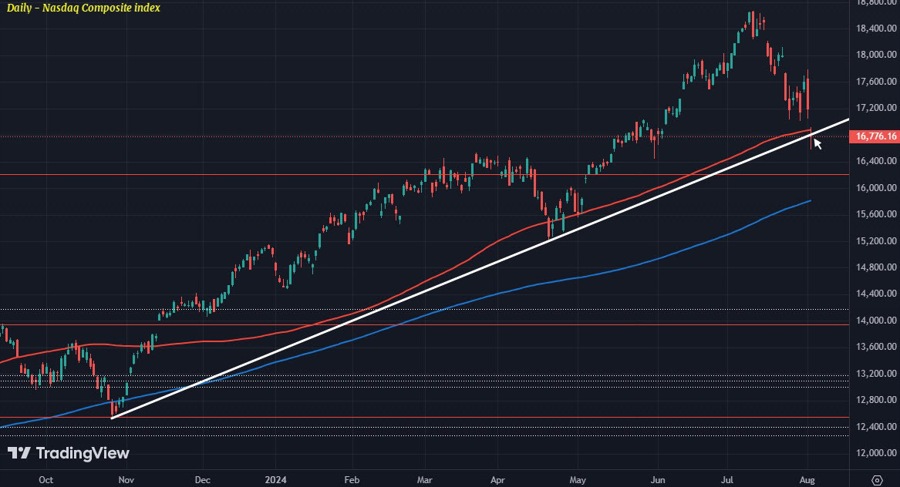Click the Oct label on time axis
This screenshot has height=487, width=900.
pyautogui.click(x=44, y=479)
